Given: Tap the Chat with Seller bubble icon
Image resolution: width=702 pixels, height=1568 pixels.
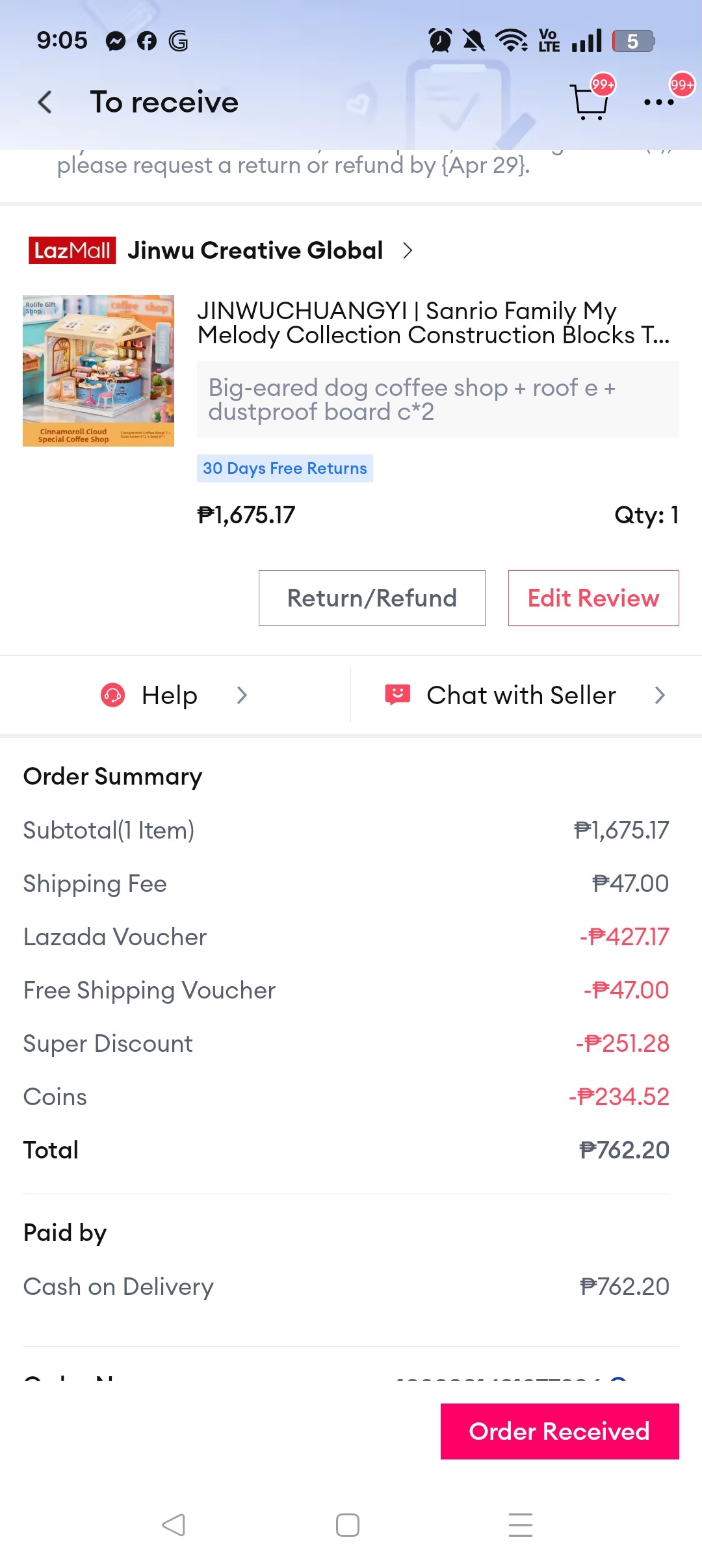Looking at the screenshot, I should point(397,694).
